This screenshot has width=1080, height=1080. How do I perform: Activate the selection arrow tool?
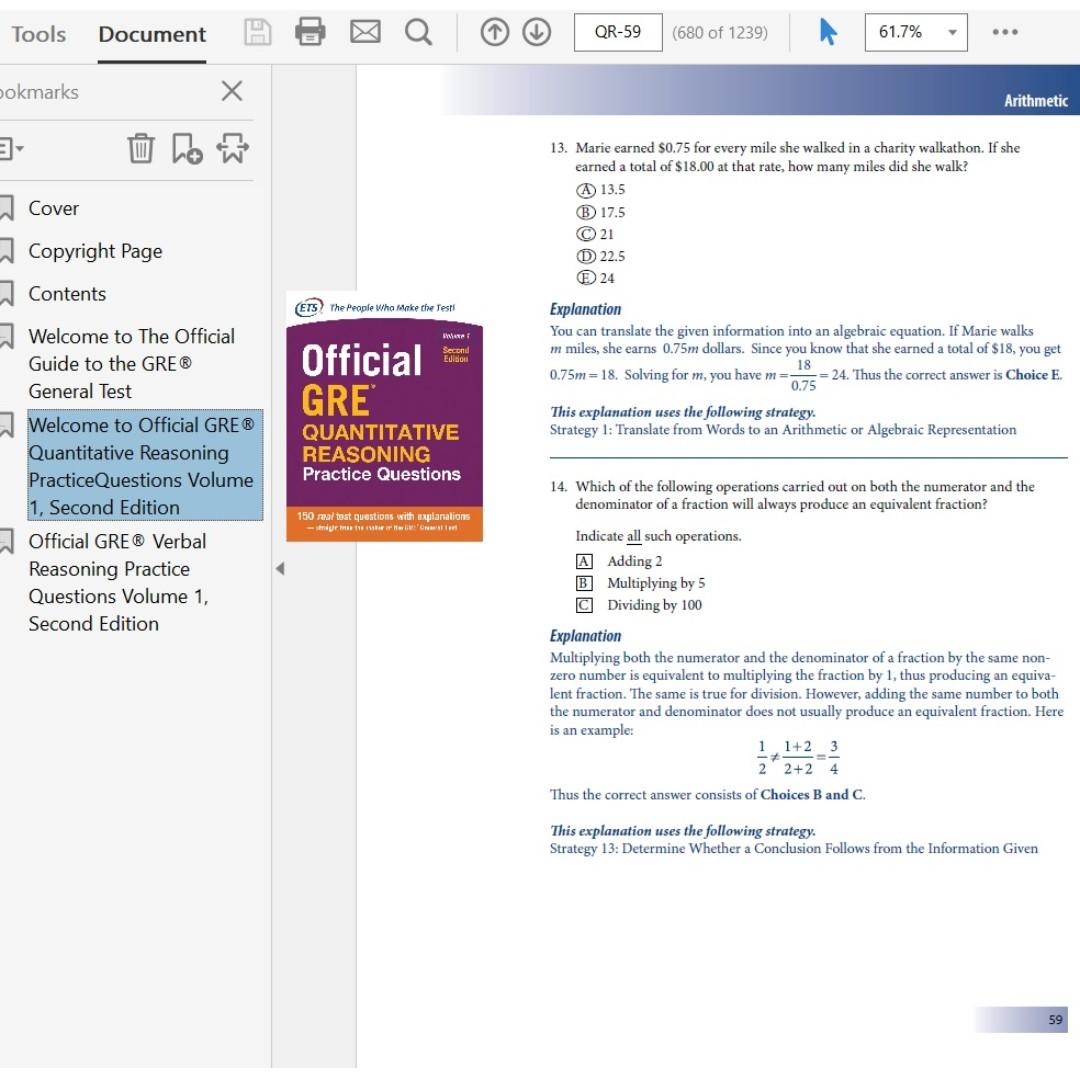point(828,32)
